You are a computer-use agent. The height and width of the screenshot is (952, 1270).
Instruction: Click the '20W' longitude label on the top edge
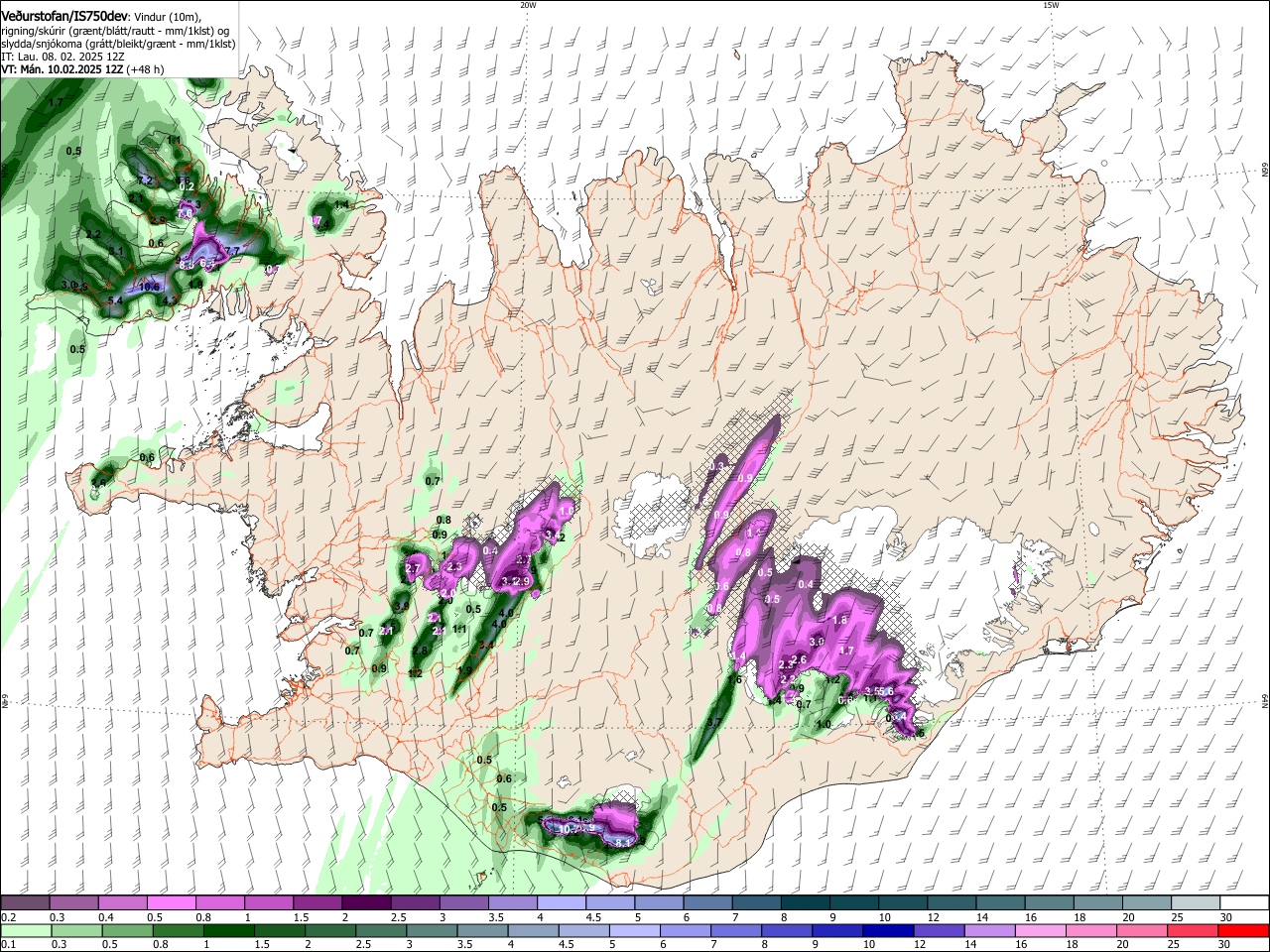click(527, 5)
